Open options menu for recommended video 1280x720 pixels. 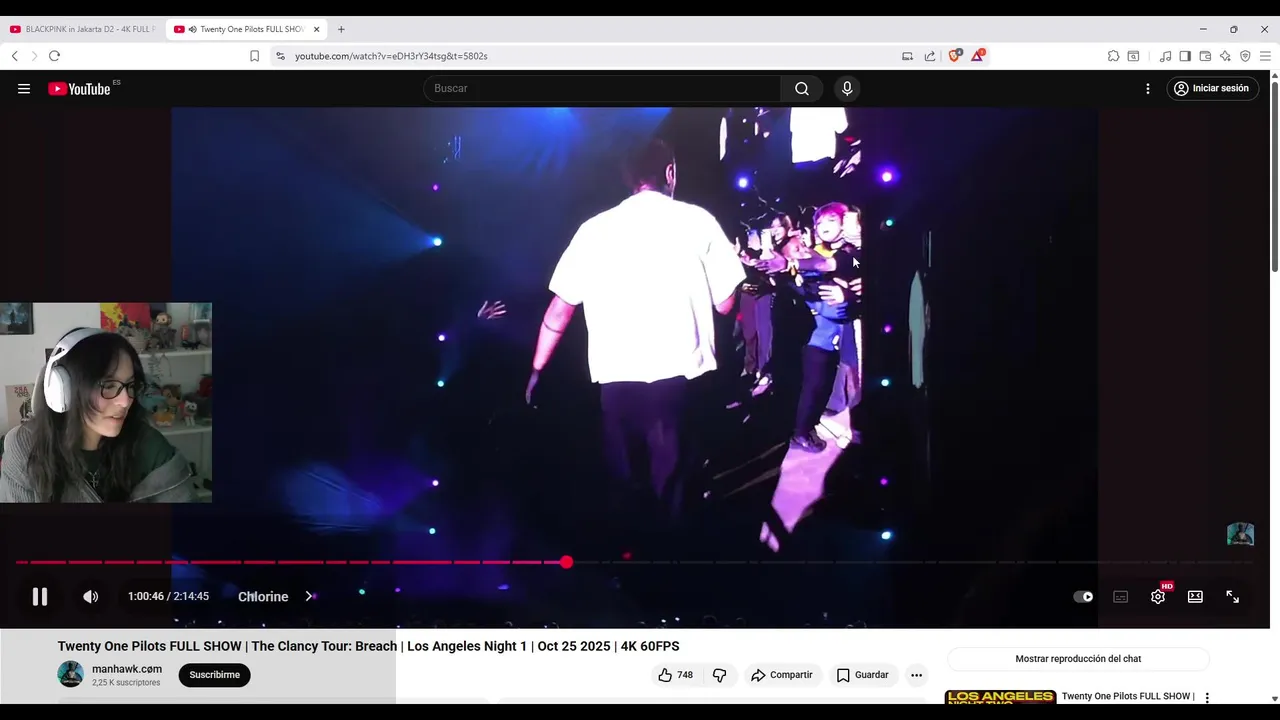tap(1207, 697)
